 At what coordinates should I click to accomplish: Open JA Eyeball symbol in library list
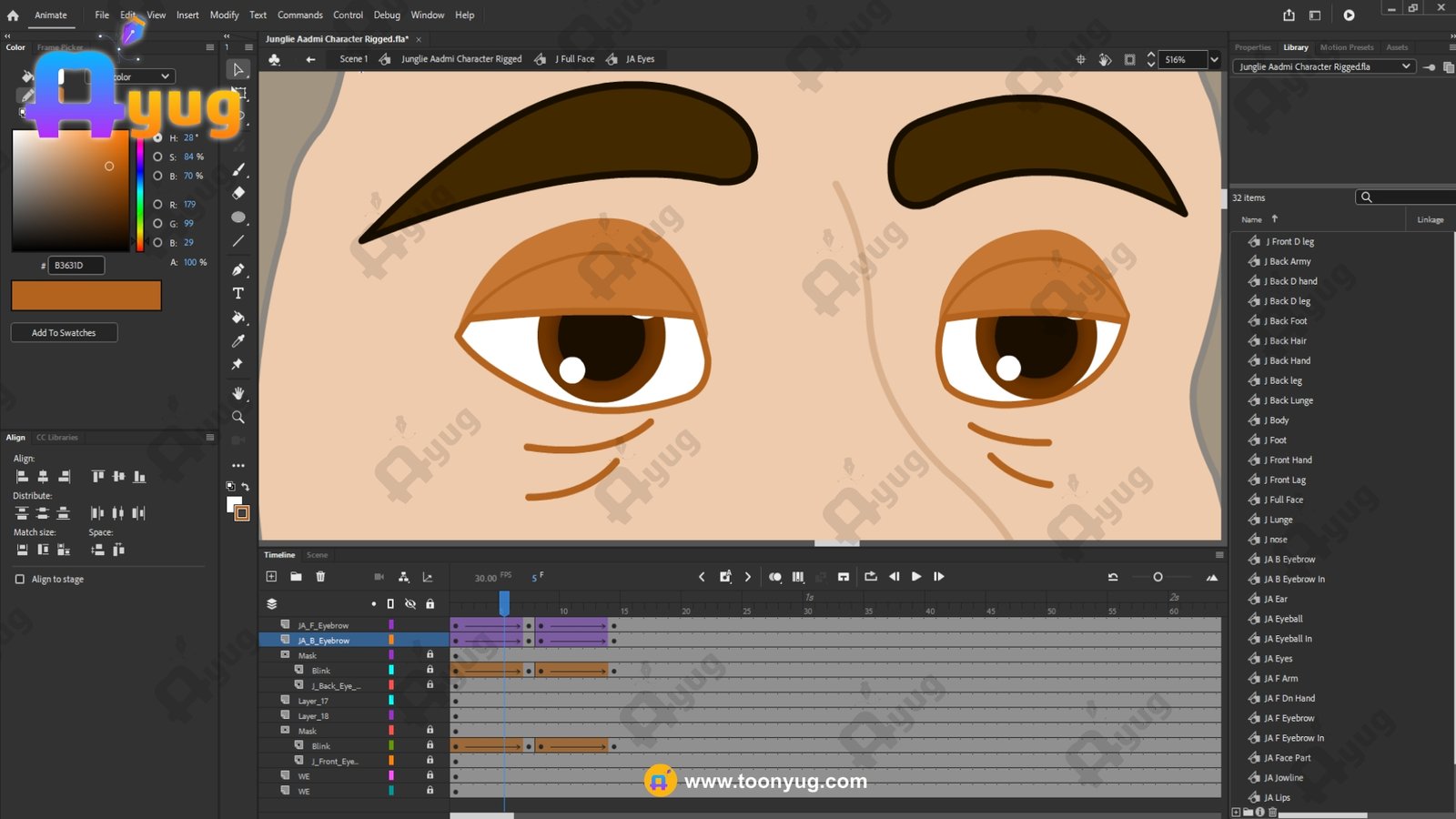[x=1282, y=619]
